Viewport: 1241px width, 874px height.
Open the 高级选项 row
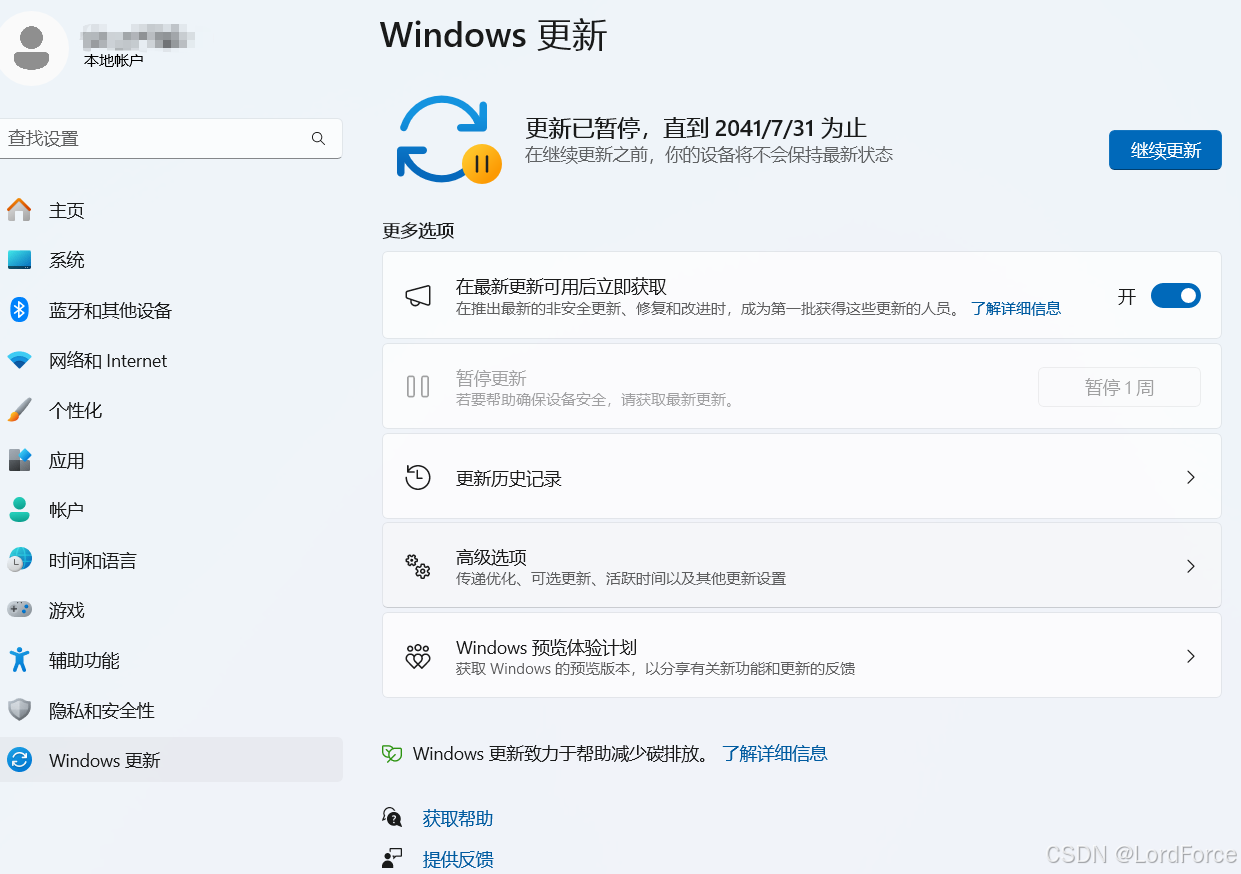coord(802,565)
